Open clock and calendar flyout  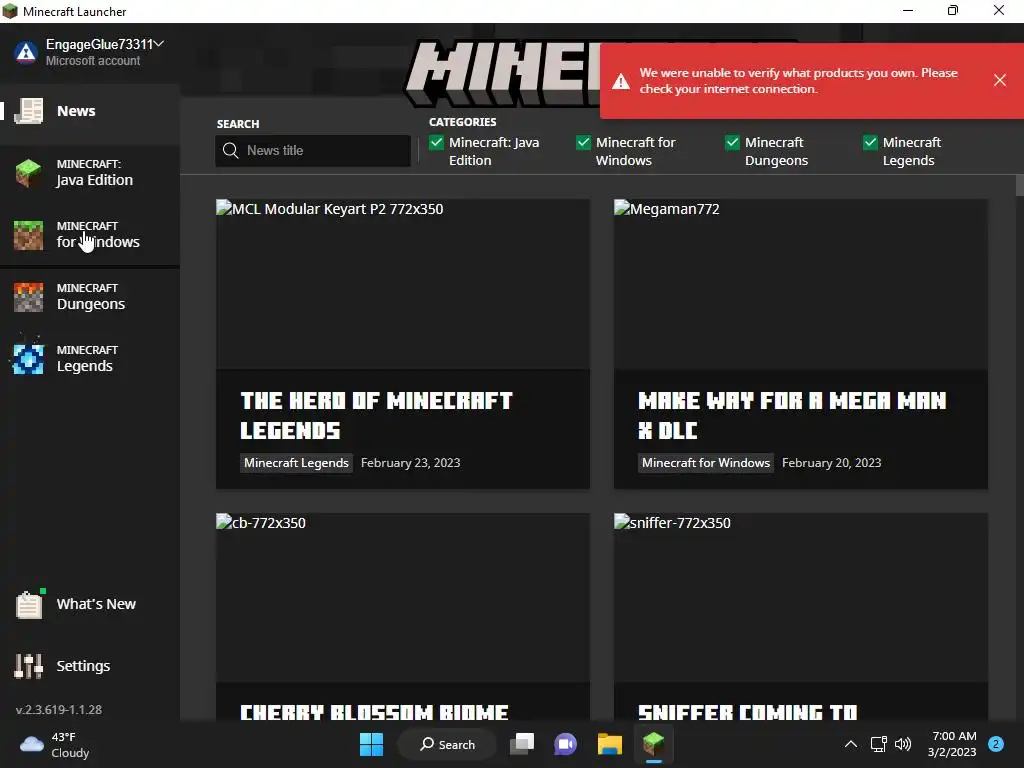coord(952,744)
